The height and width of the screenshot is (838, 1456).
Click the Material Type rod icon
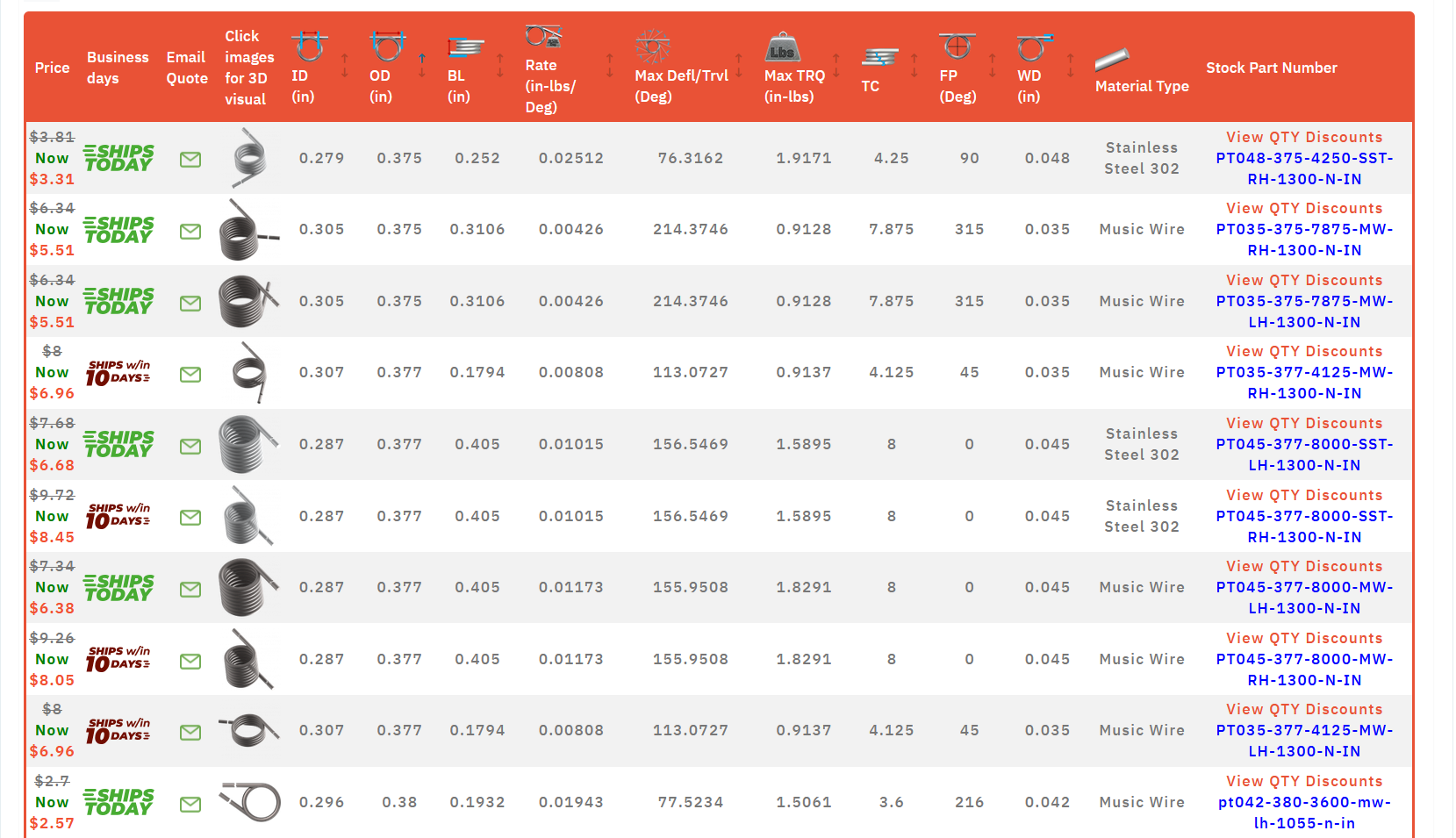[x=1111, y=61]
